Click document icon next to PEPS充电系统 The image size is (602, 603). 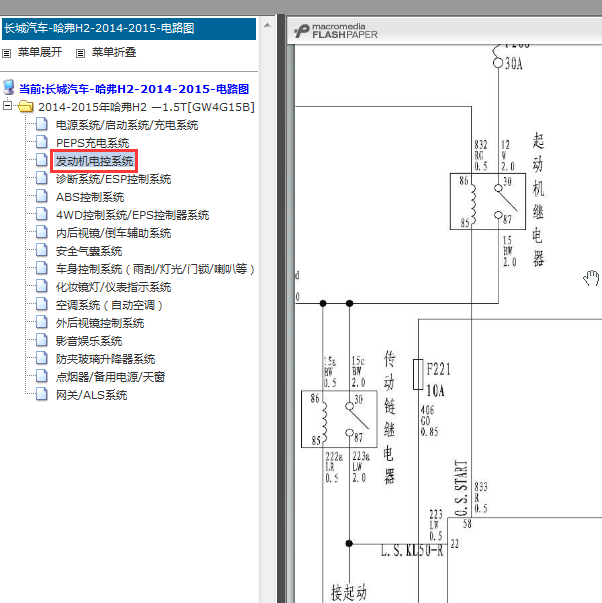pos(42,142)
